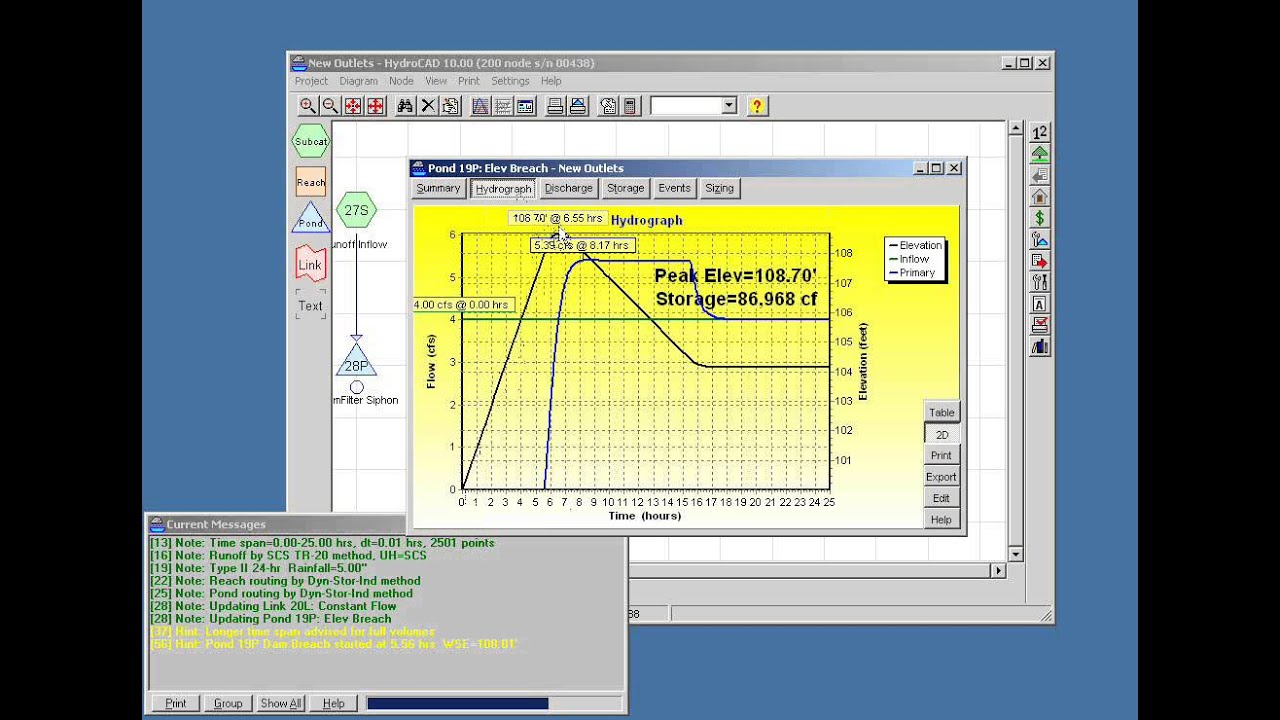Click the summary window toolbar icon

tap(525, 106)
